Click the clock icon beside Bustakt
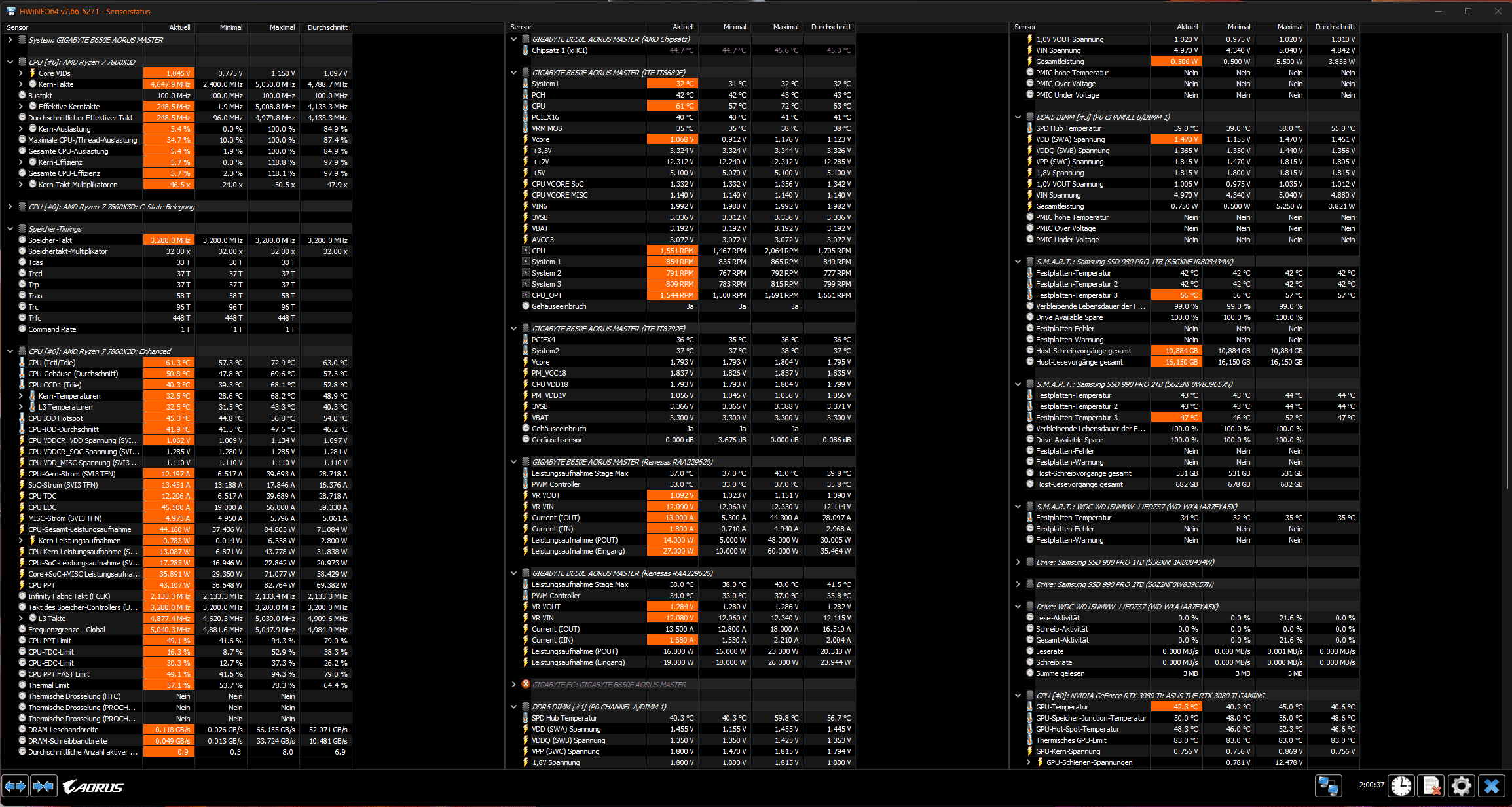 pyautogui.click(x=22, y=95)
